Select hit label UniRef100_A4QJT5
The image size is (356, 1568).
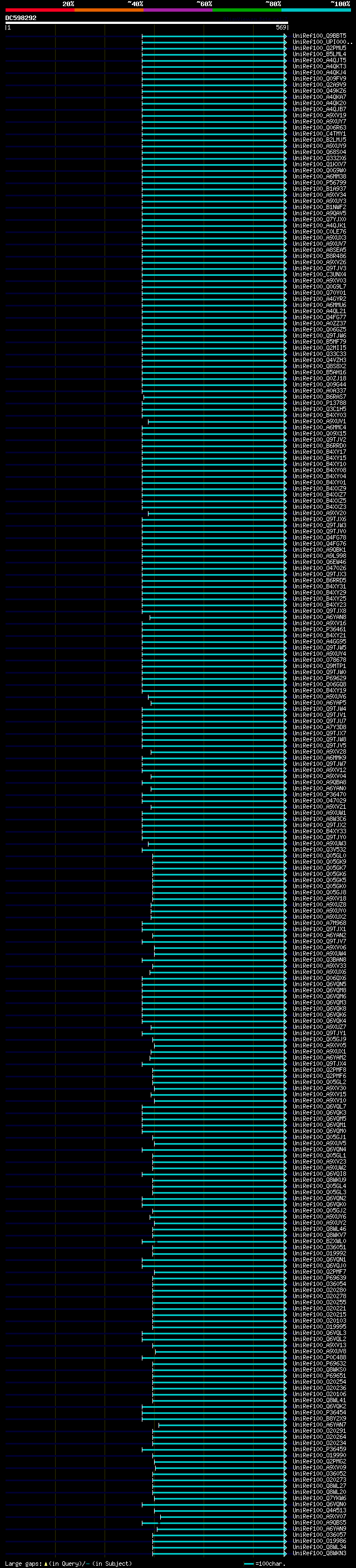click(x=319, y=60)
